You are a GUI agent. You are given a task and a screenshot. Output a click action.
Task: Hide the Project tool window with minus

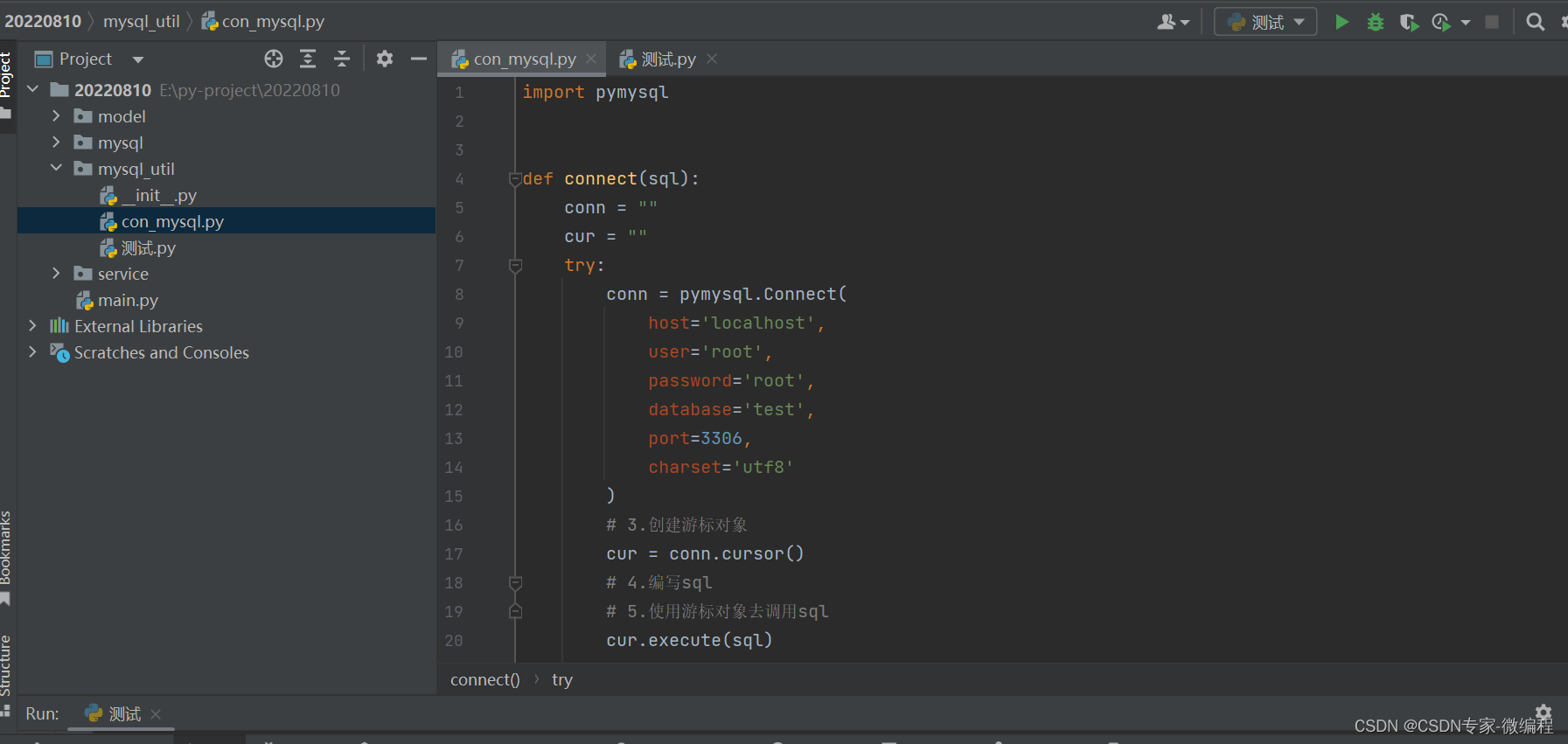pyautogui.click(x=419, y=59)
